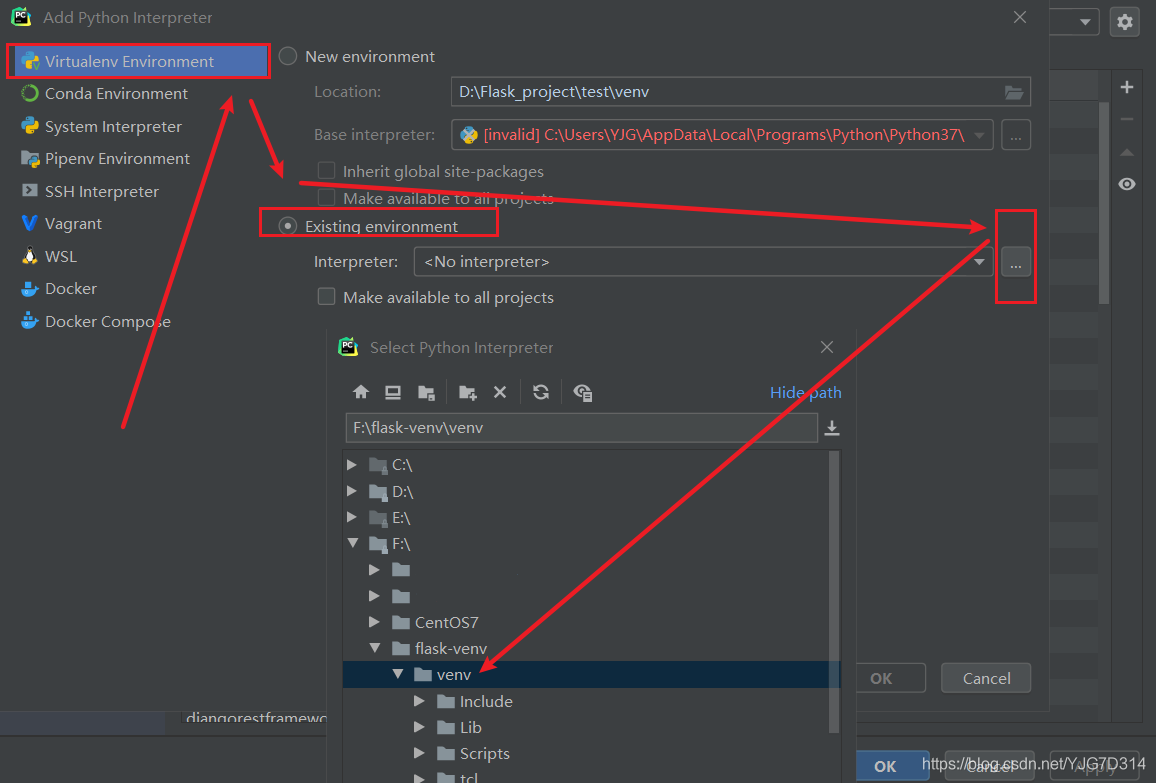Go to Home directory icon
The width and height of the screenshot is (1156, 783).
[361, 392]
